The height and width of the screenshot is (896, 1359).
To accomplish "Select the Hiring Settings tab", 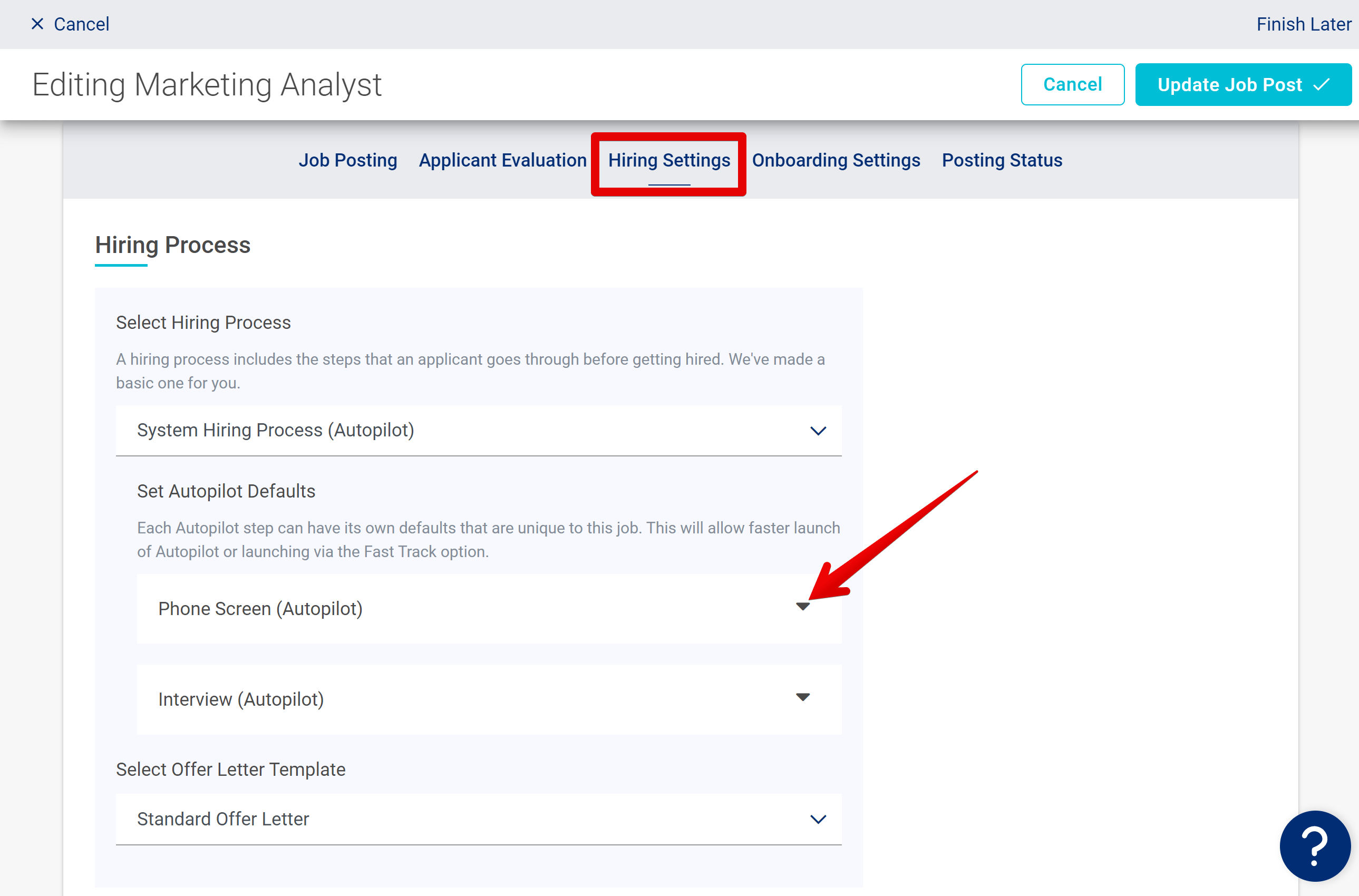I will pos(668,161).
